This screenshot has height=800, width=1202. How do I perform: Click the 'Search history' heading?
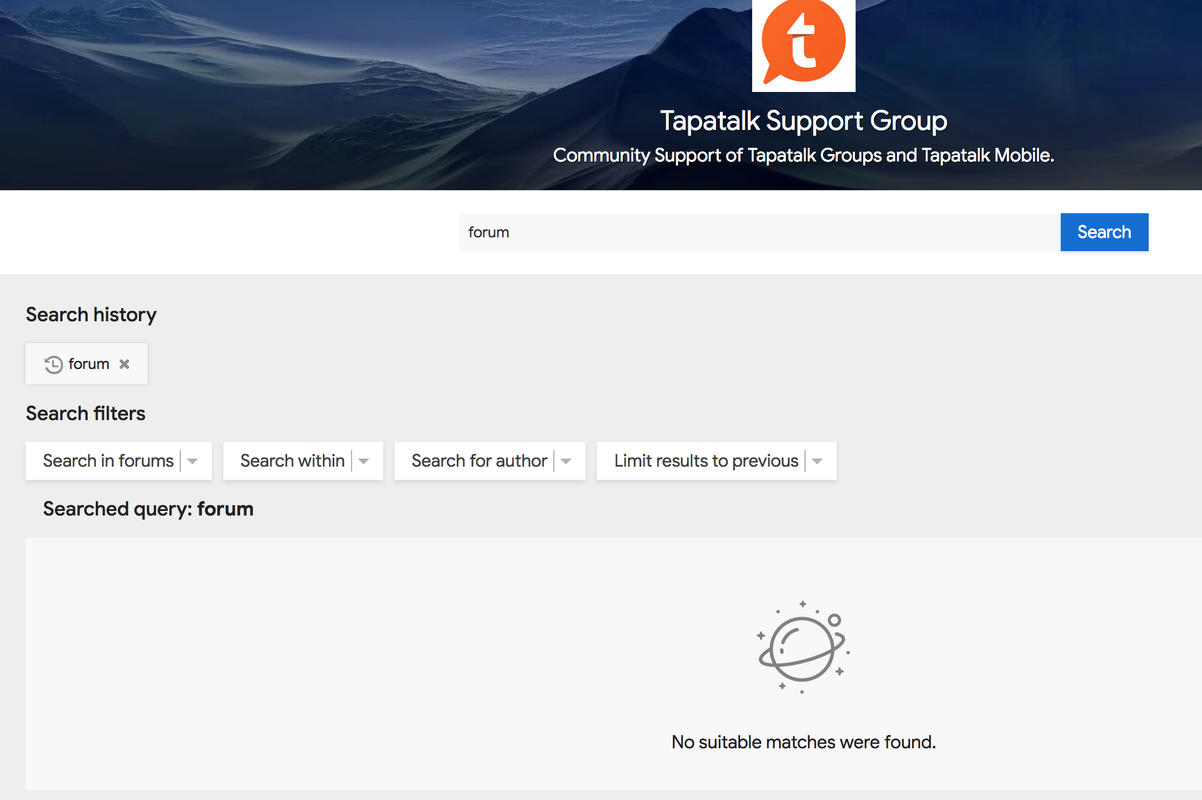coord(91,315)
